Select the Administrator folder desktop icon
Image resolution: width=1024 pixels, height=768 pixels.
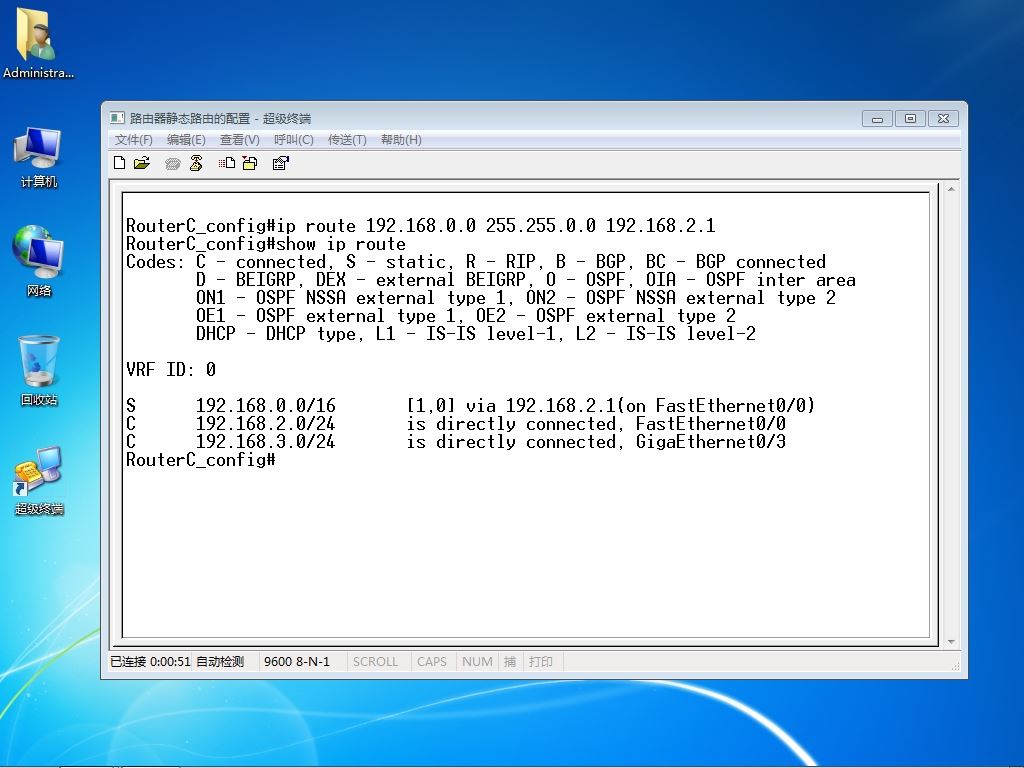[x=38, y=44]
